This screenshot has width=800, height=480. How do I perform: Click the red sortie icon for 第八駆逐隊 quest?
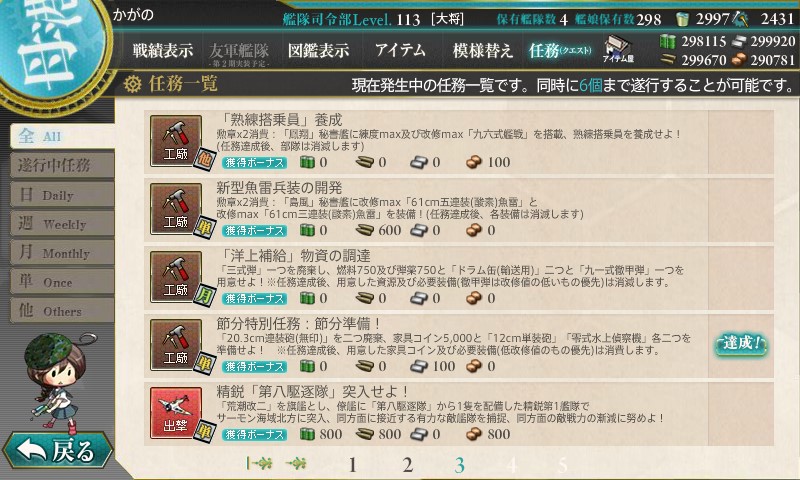pyautogui.click(x=176, y=413)
